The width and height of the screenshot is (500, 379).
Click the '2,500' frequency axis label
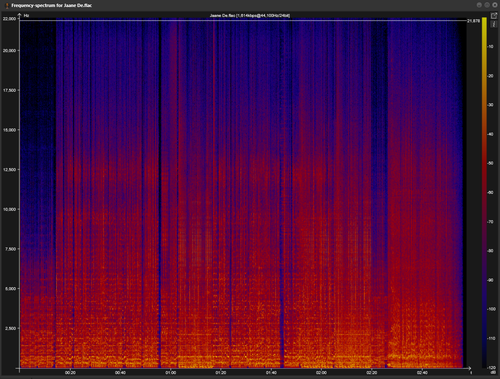click(10, 328)
